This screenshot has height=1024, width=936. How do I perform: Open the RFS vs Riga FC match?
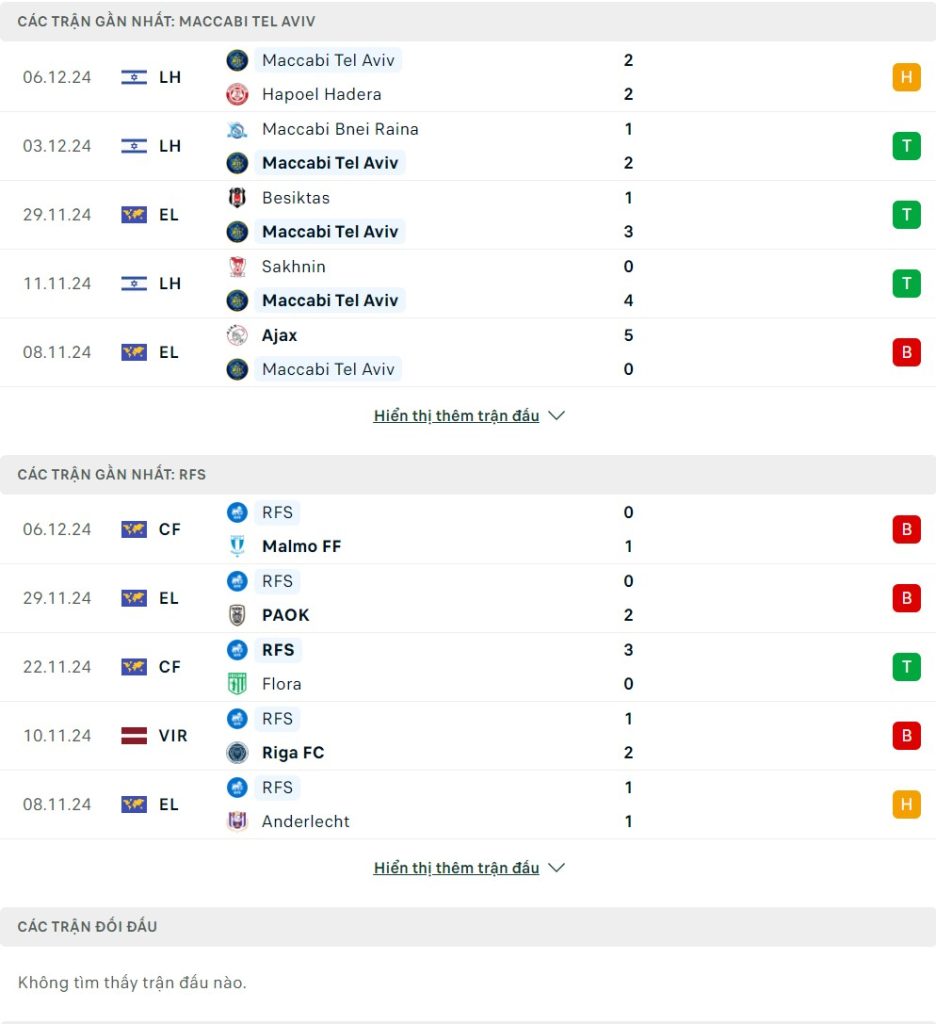[x=430, y=735]
